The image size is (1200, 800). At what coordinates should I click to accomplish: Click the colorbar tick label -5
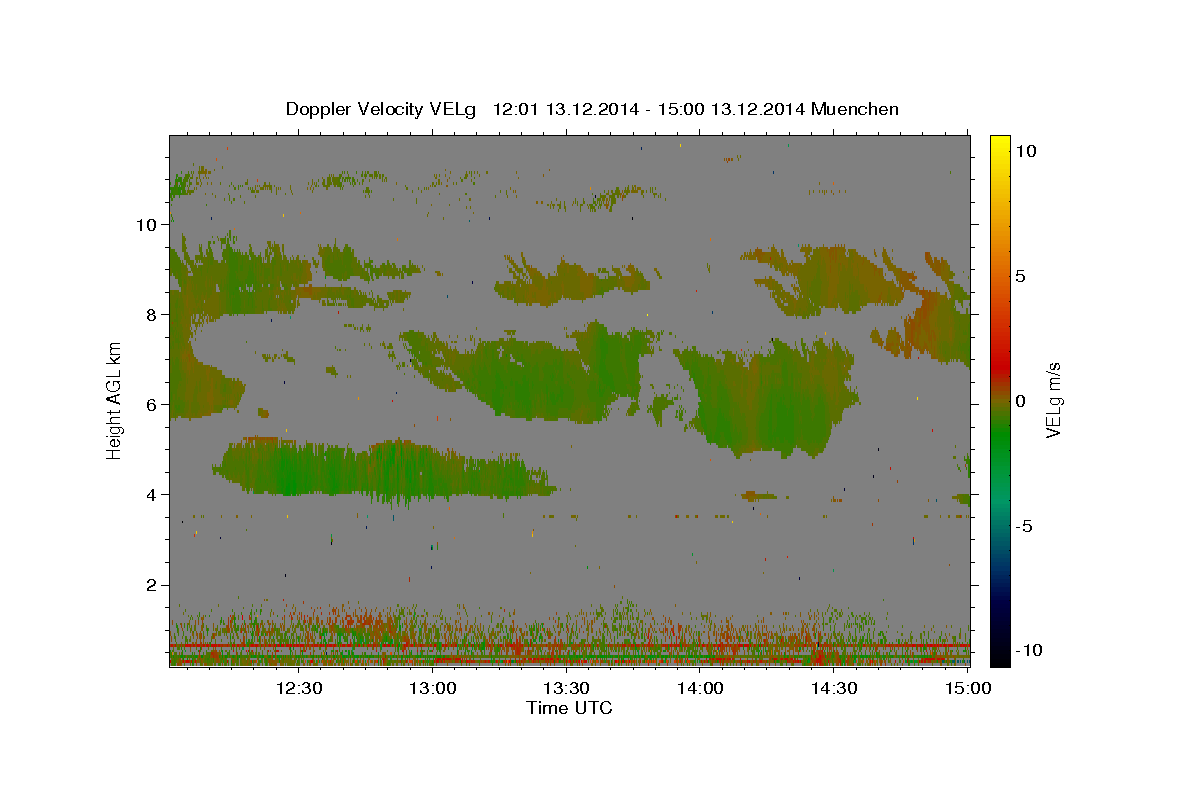1023,526
